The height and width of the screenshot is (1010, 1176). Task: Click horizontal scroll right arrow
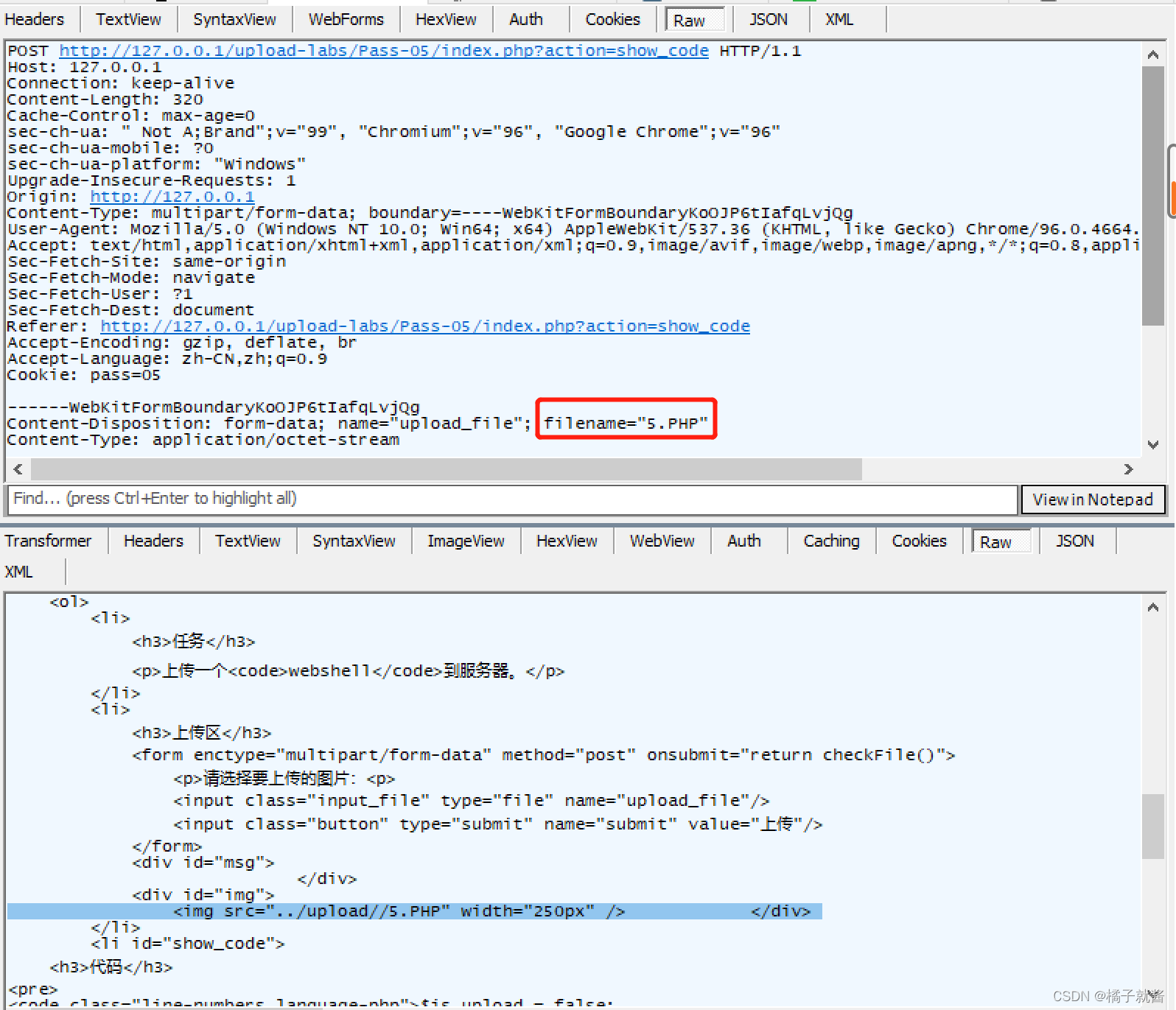click(1128, 469)
